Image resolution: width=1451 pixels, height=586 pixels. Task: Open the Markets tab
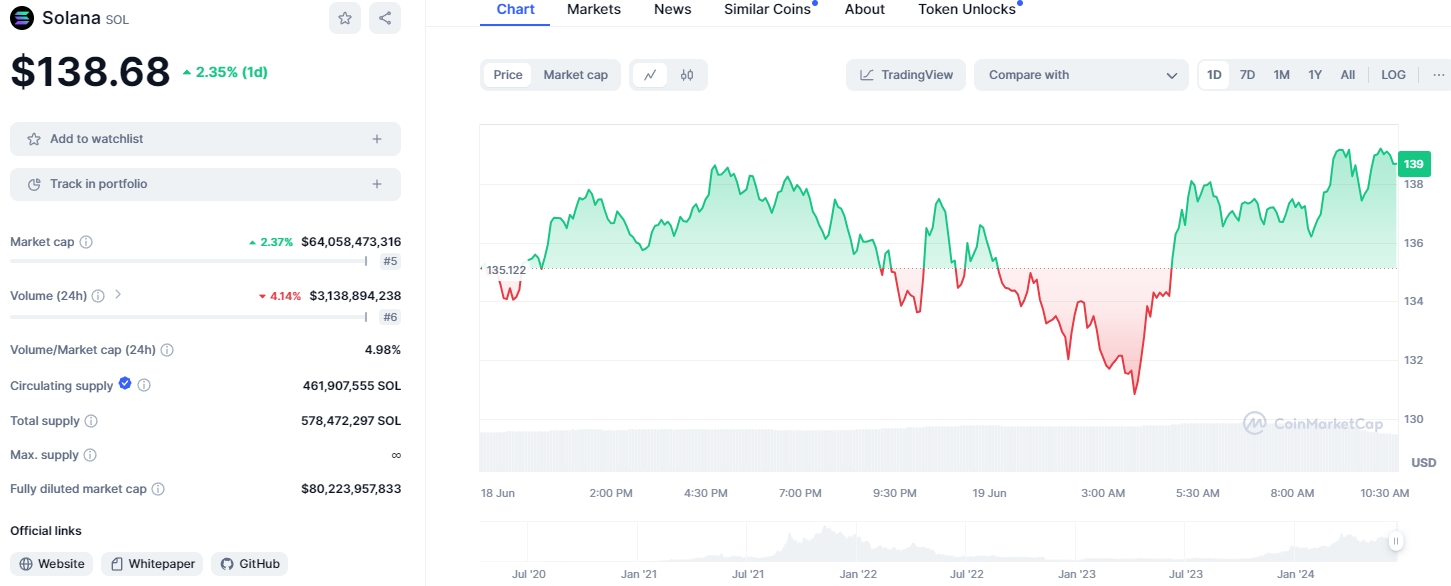[594, 10]
